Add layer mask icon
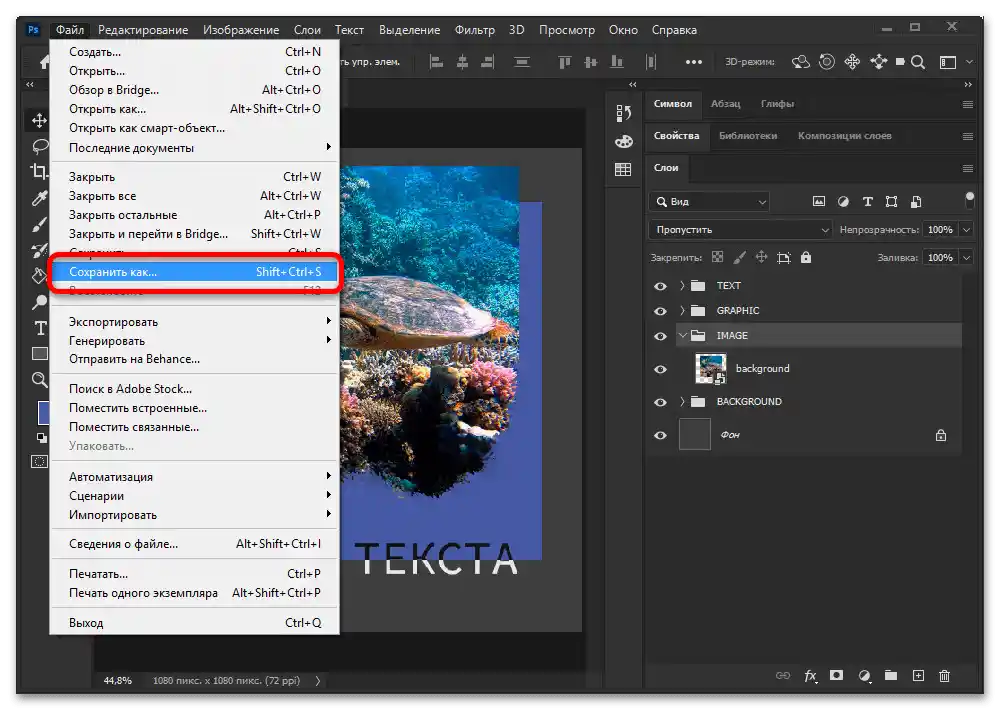The image size is (1000, 710). (837, 676)
